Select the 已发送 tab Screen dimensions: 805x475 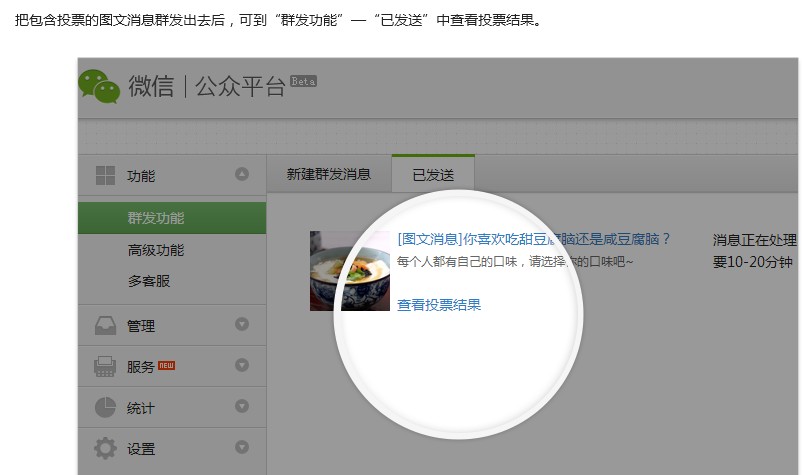[x=433, y=175]
